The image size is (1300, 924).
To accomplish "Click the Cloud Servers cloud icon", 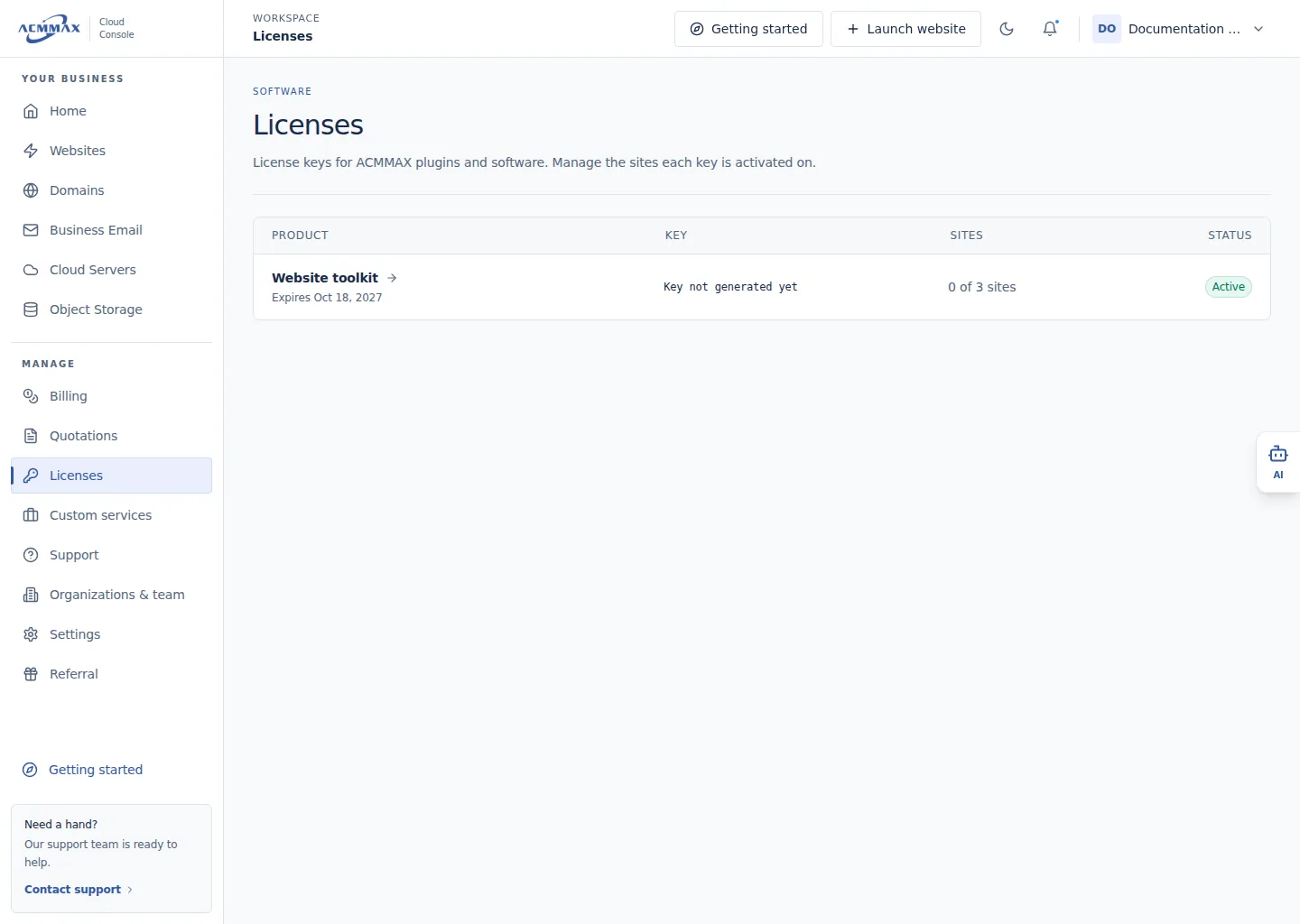I will 31,270.
